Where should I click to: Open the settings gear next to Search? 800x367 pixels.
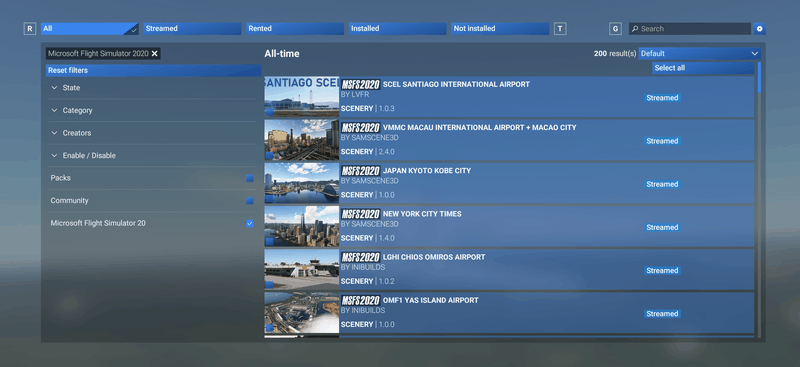pyautogui.click(x=759, y=29)
